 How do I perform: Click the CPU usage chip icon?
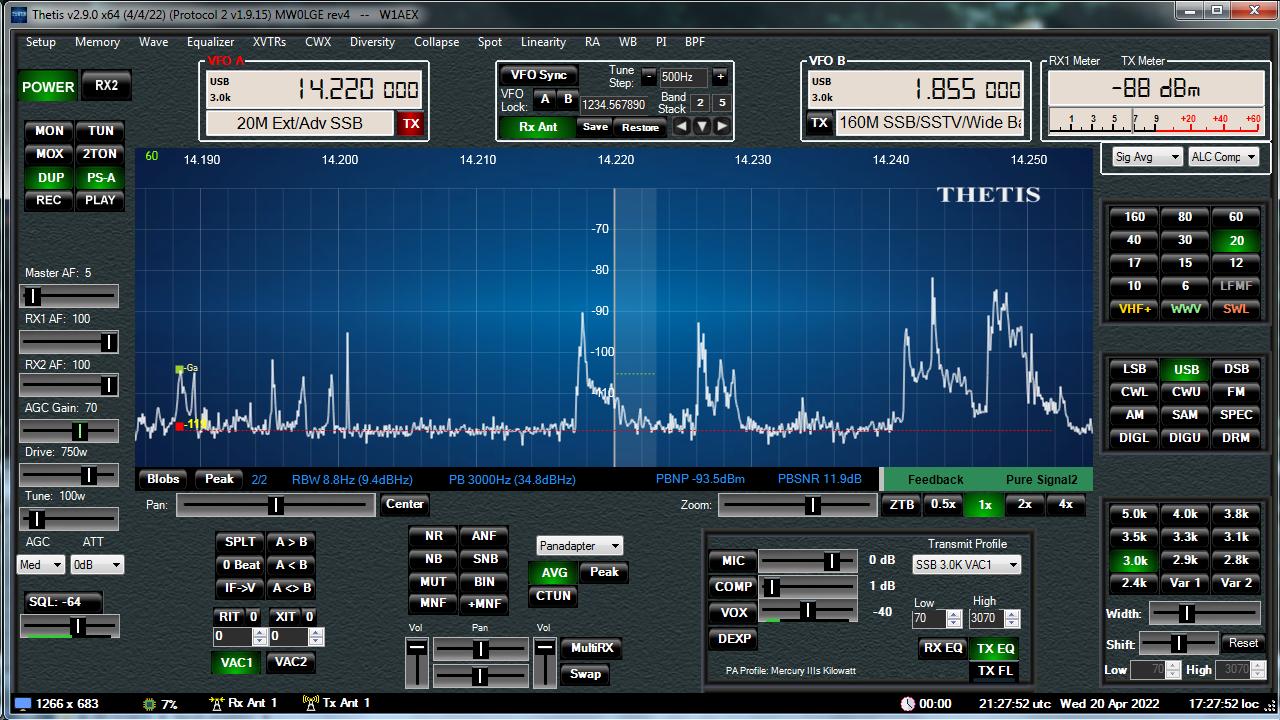[149, 704]
